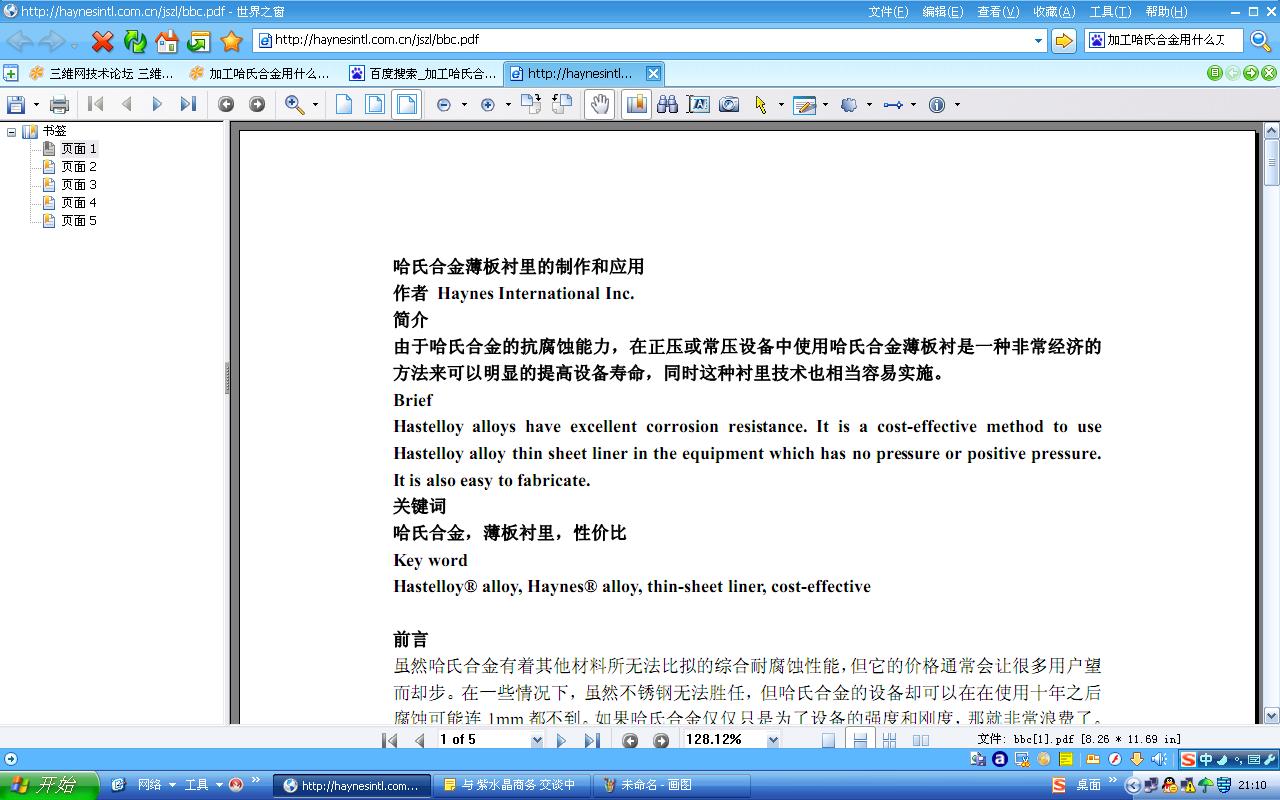The height and width of the screenshot is (800, 1280).
Task: Select single page layout in bottom bar
Action: click(x=828, y=740)
